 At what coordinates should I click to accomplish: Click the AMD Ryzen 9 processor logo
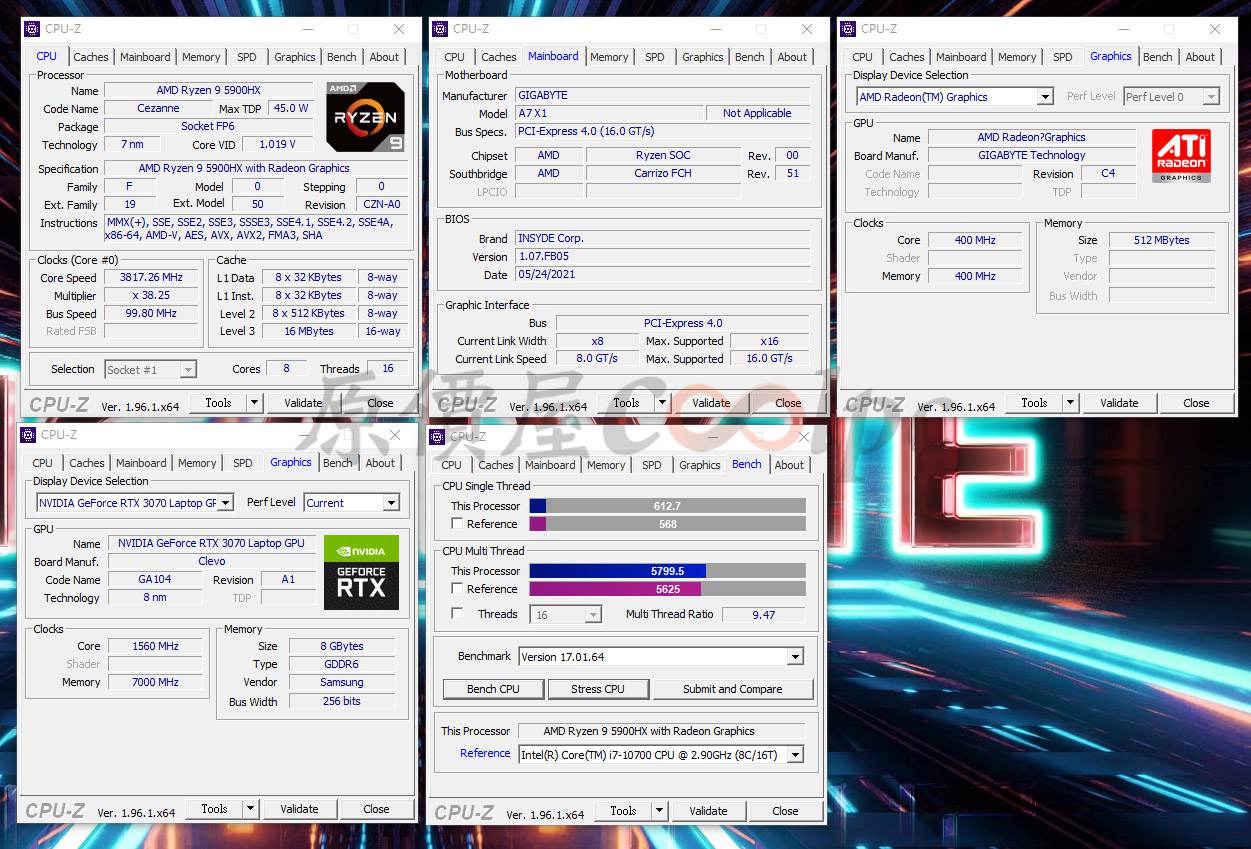[x=366, y=117]
